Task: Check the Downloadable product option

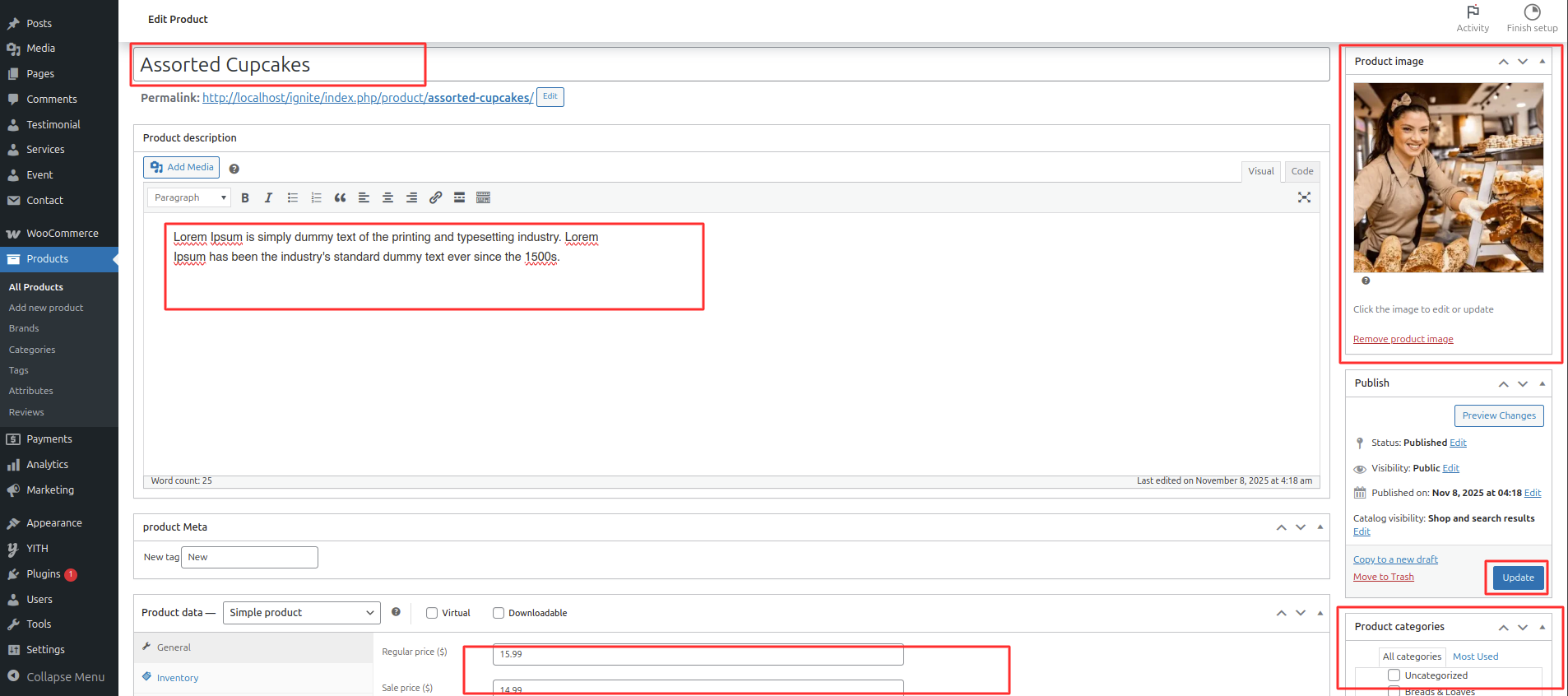Action: pos(499,613)
